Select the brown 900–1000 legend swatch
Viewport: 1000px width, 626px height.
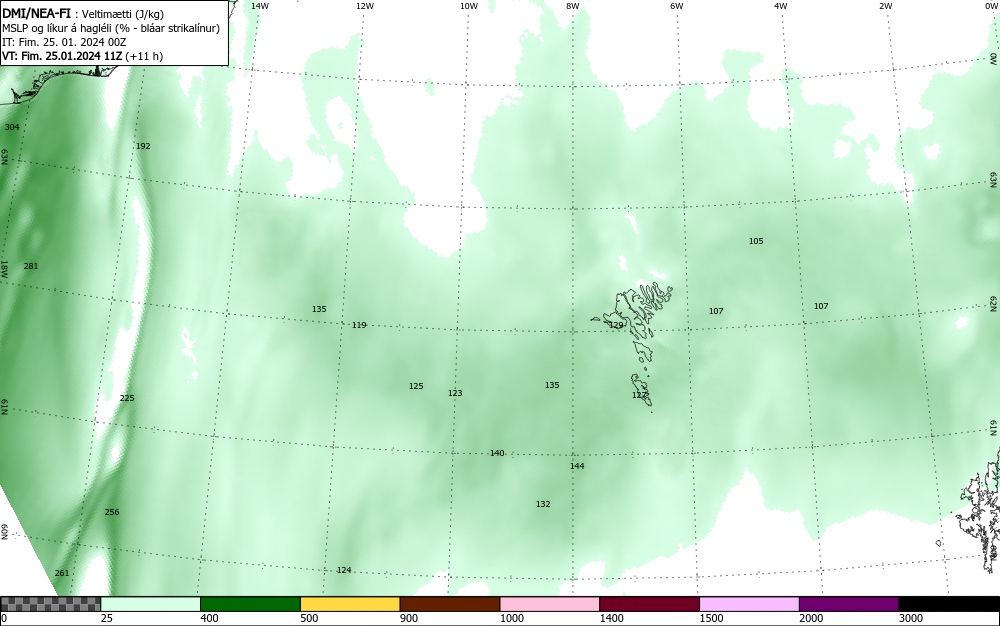pyautogui.click(x=450, y=604)
